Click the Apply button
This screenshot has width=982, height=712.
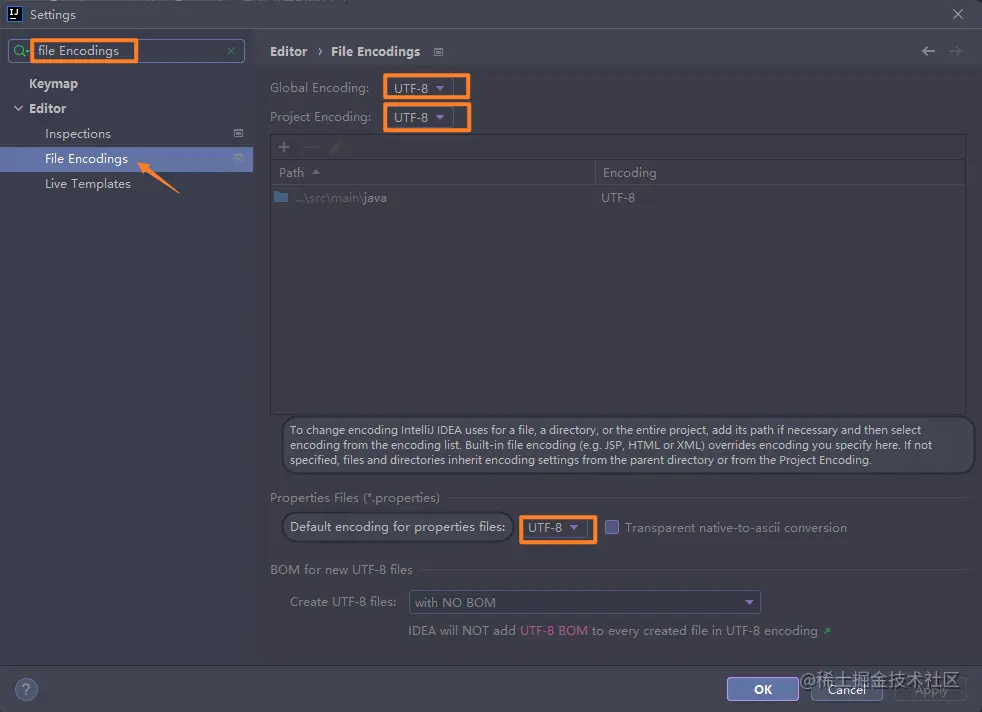click(x=931, y=689)
